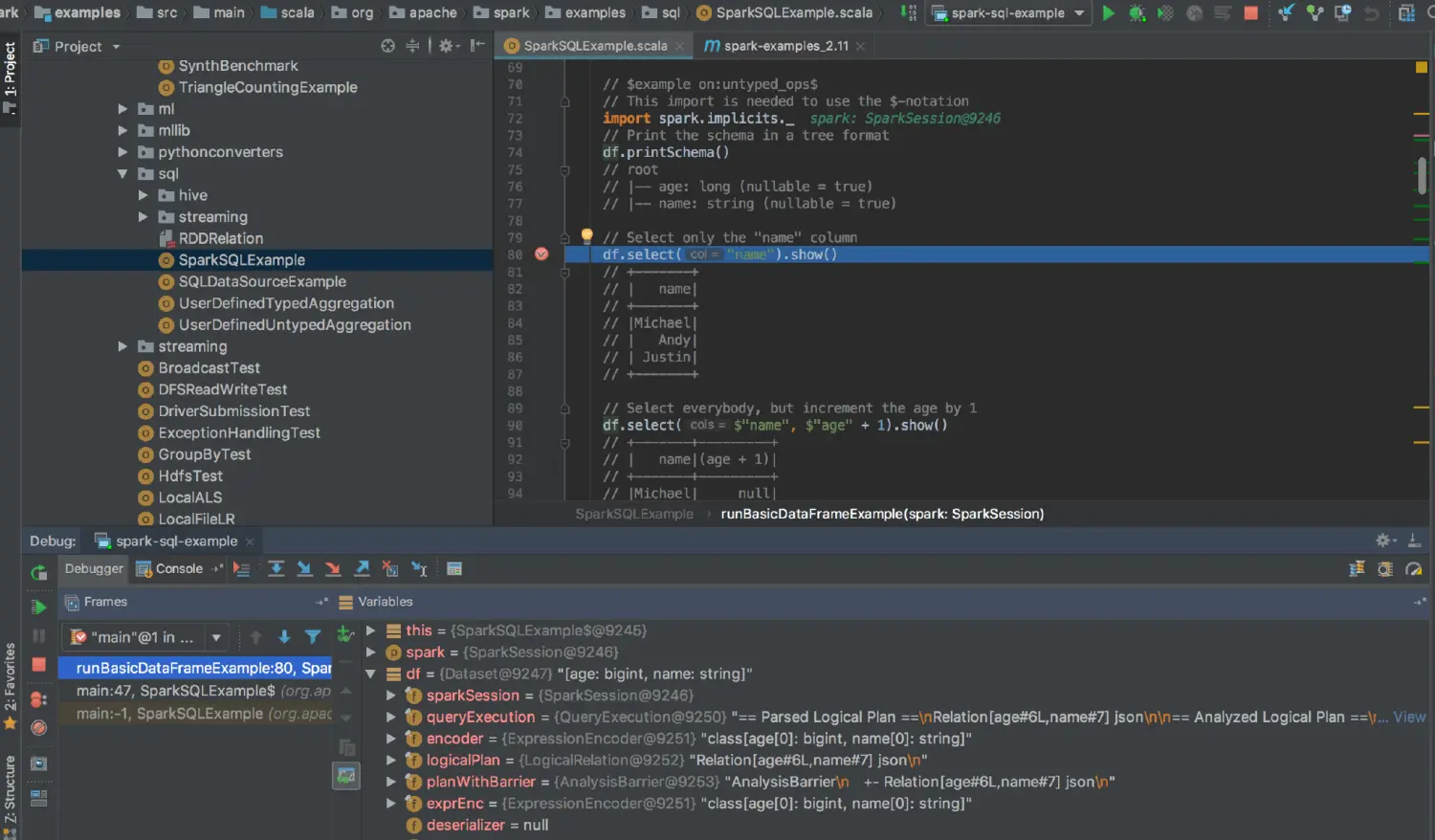Open RDDRelation in the project tree
The width and height of the screenshot is (1435, 840).
point(220,239)
